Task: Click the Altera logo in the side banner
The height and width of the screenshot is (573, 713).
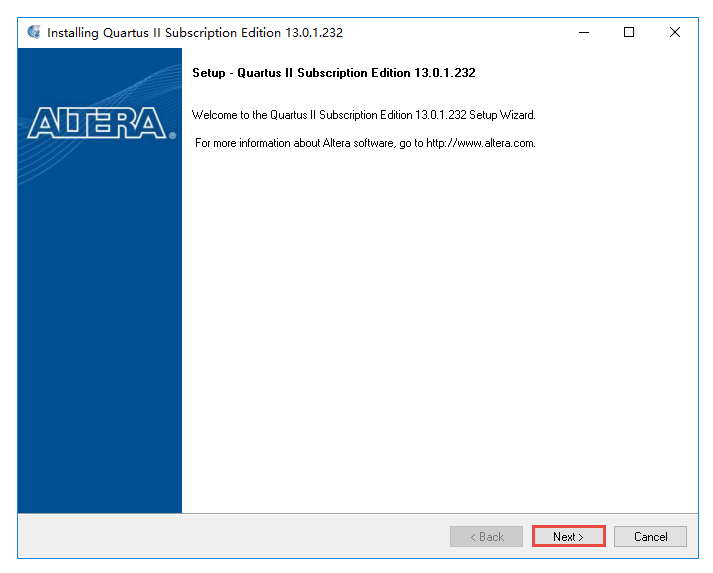Action: [x=101, y=123]
